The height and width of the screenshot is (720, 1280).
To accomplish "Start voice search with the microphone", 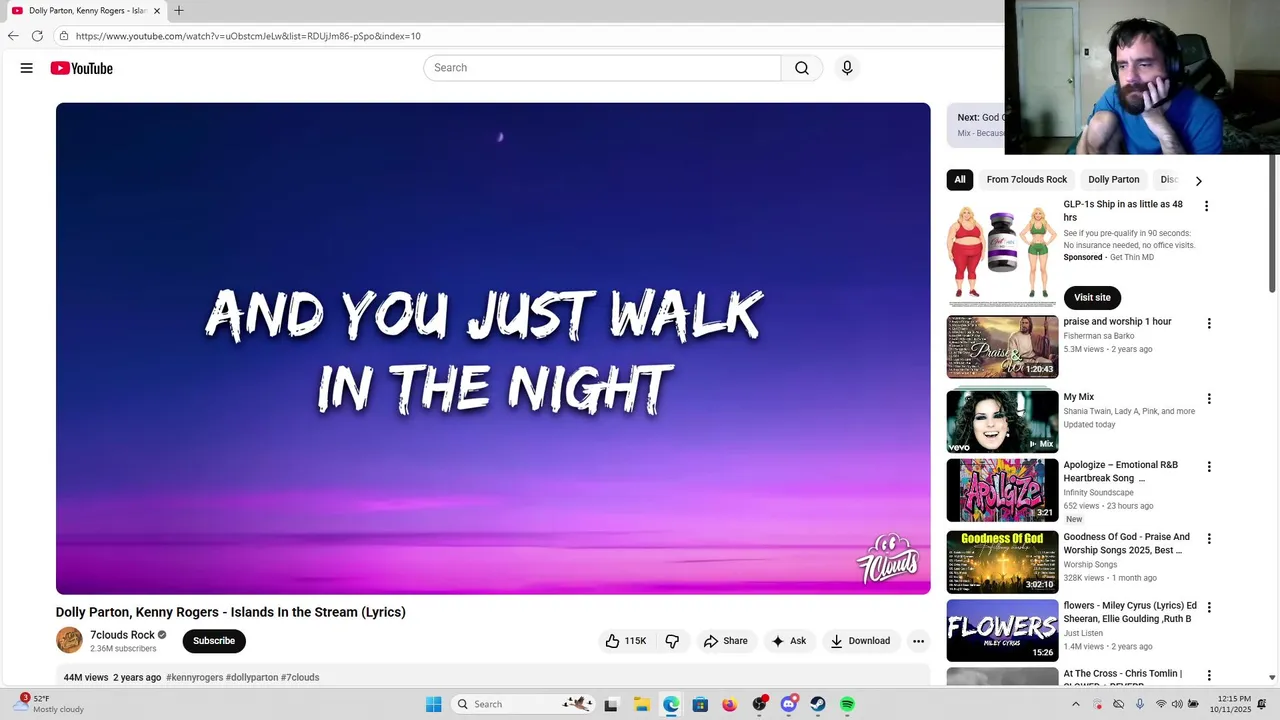I will pyautogui.click(x=847, y=68).
